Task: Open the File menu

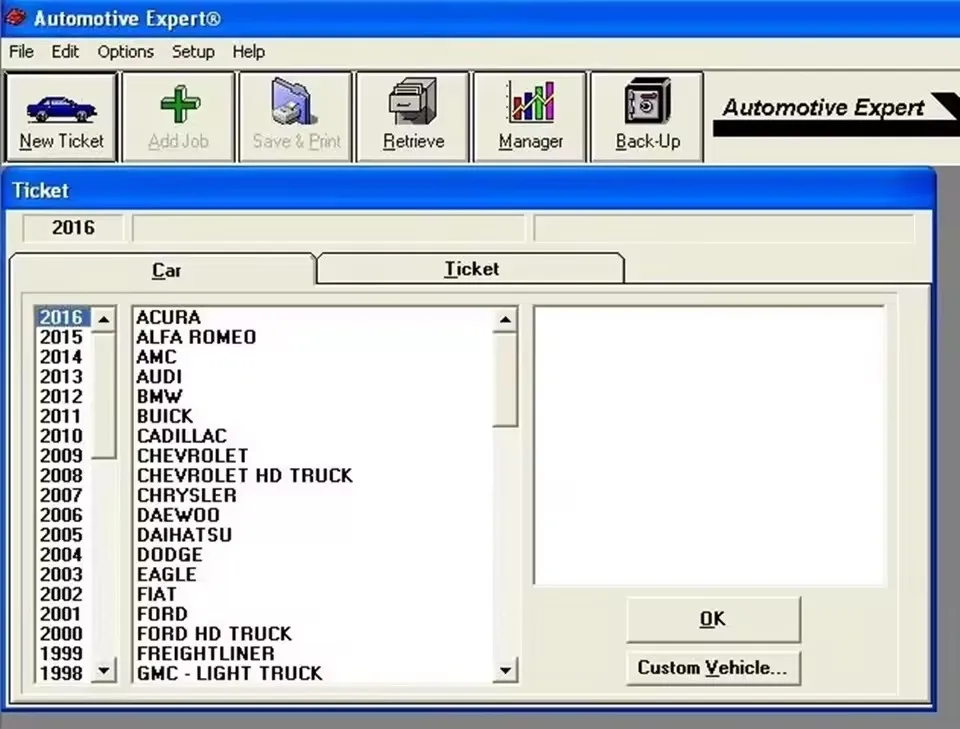Action: [x=20, y=51]
